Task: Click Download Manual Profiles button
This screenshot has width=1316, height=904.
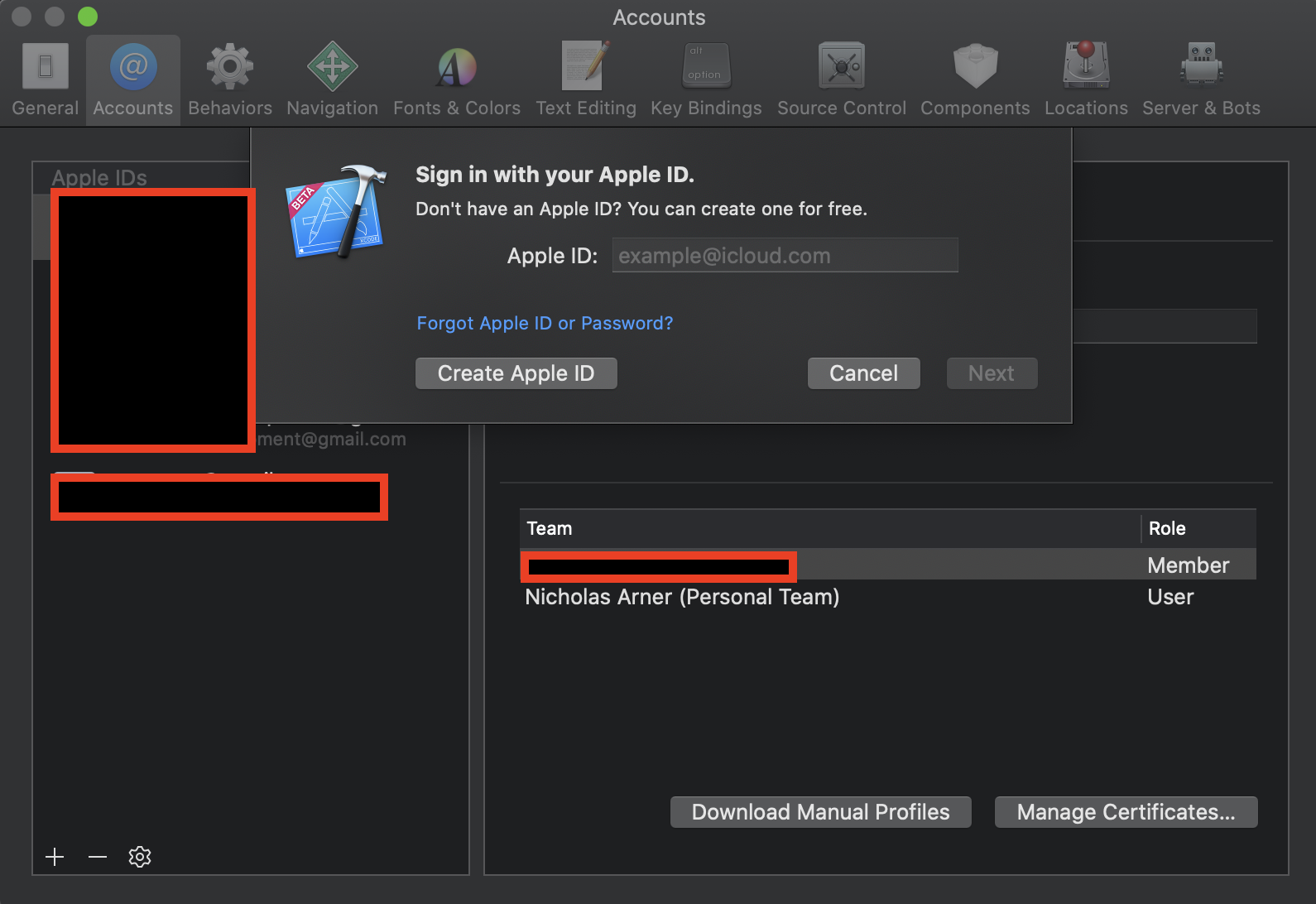Action: coord(820,812)
